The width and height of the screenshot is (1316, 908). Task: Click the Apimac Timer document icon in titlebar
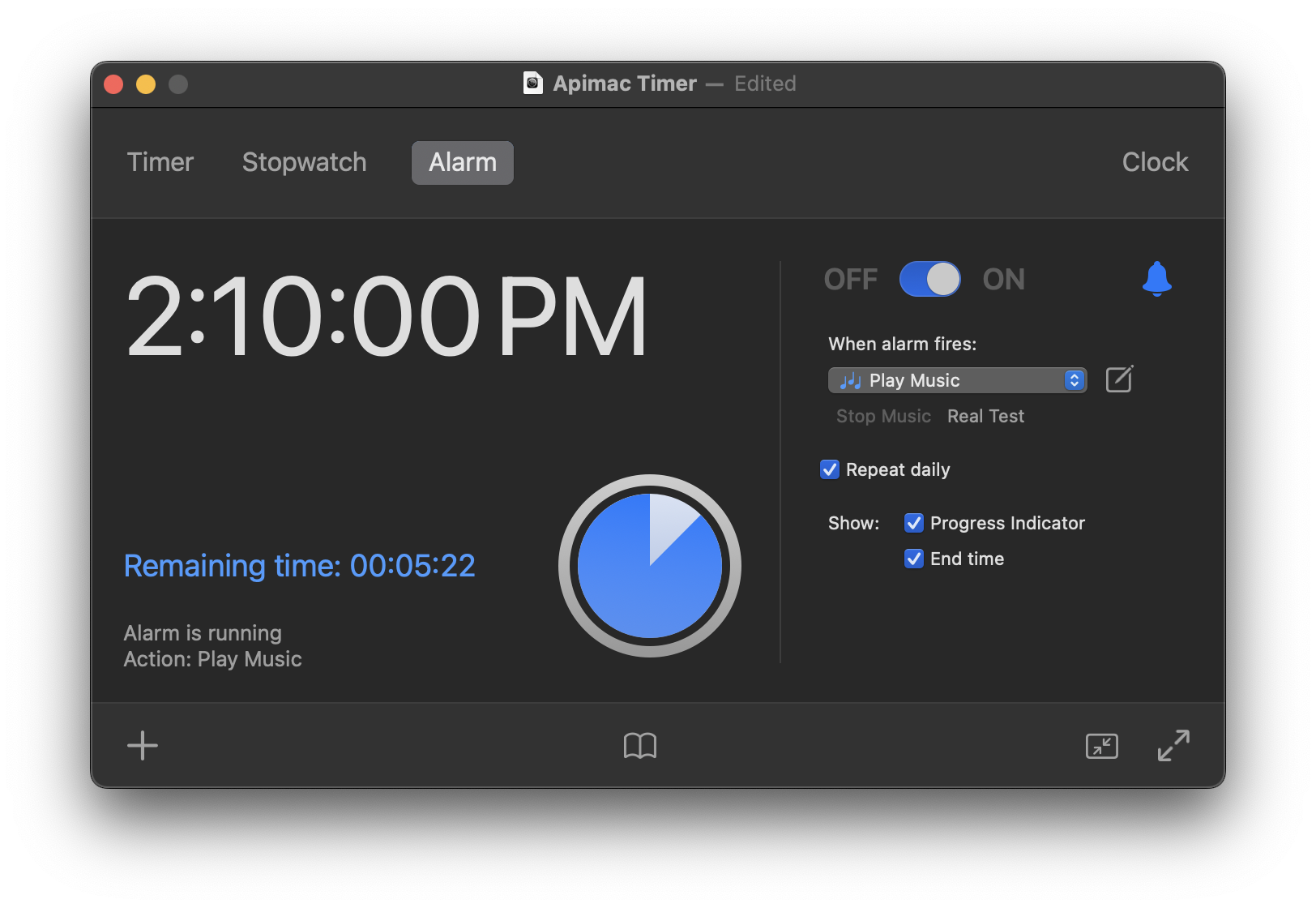coord(533,84)
